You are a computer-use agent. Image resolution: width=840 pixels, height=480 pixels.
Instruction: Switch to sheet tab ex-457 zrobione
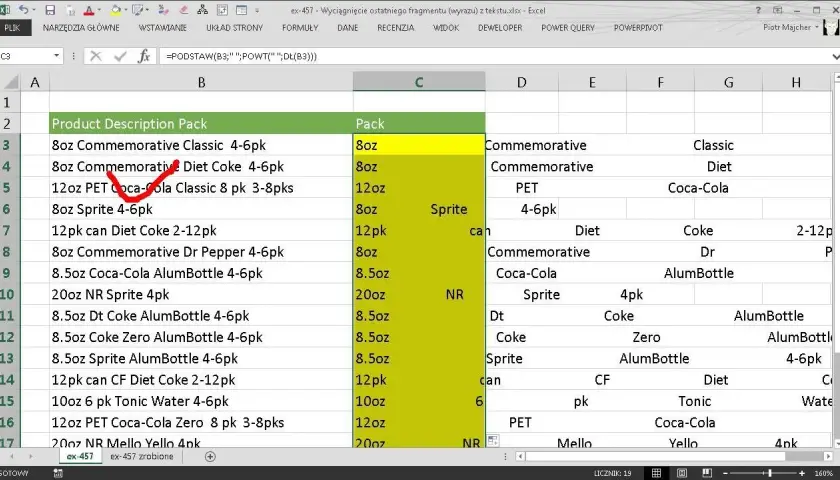[142, 456]
